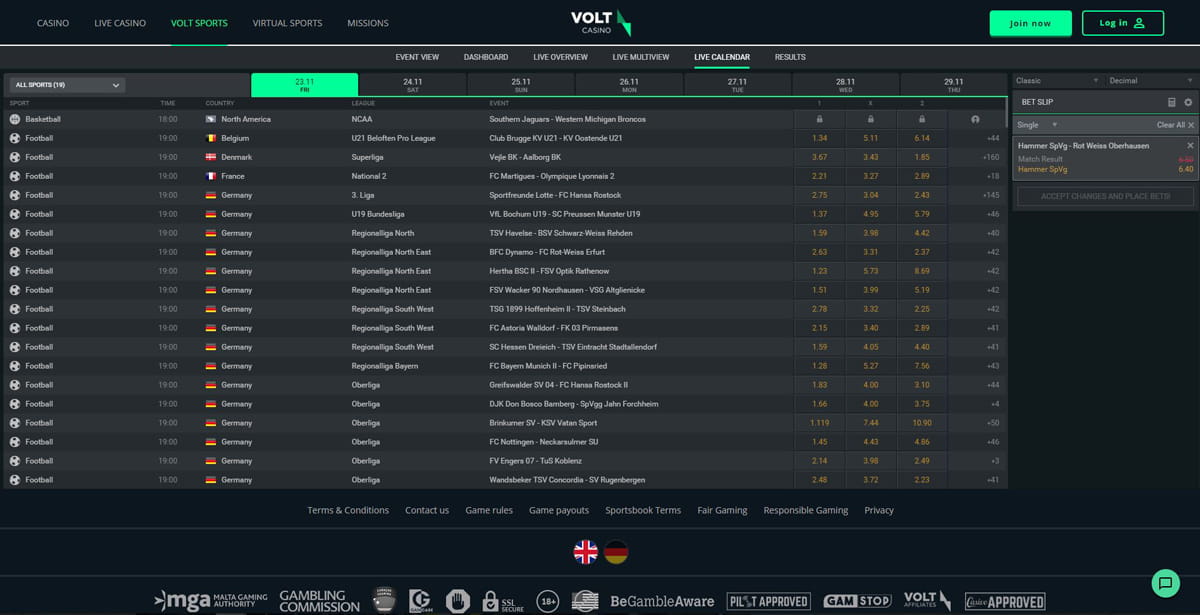Open the live chat bubble icon

pos(1165,582)
